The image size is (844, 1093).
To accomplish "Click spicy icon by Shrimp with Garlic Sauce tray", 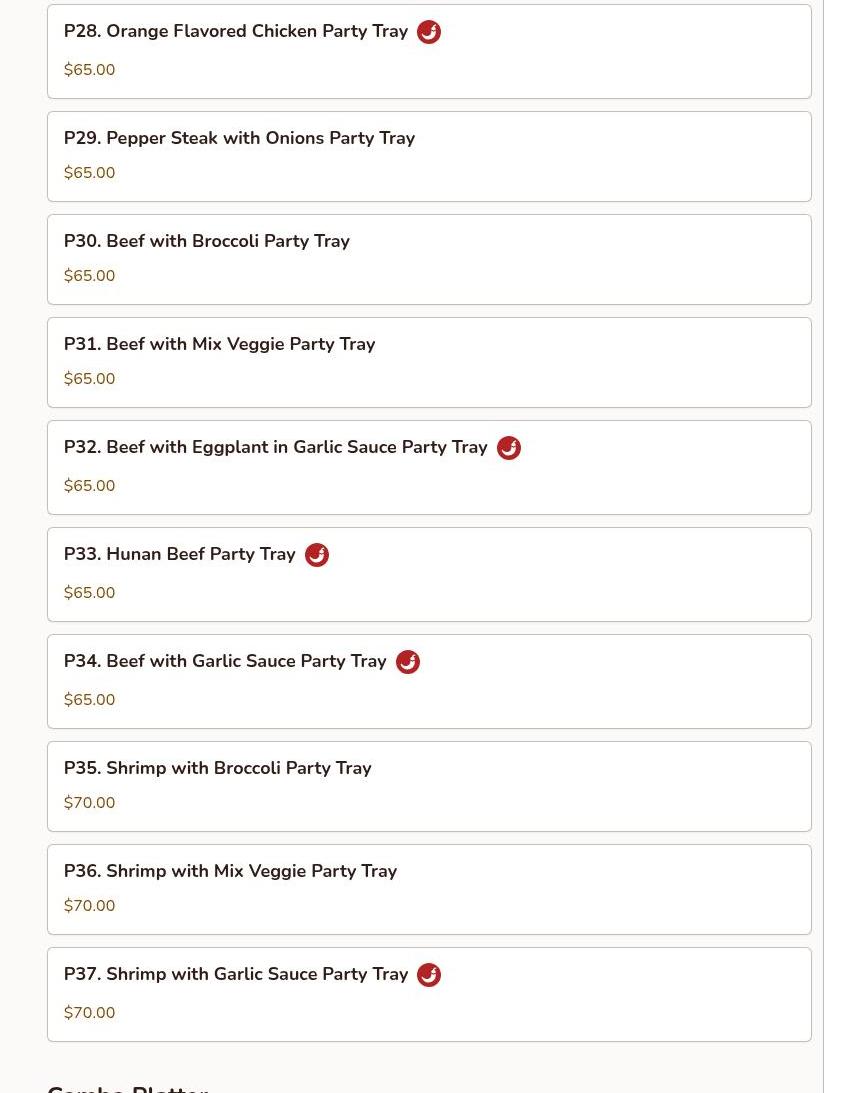I will pyautogui.click(x=429, y=974).
